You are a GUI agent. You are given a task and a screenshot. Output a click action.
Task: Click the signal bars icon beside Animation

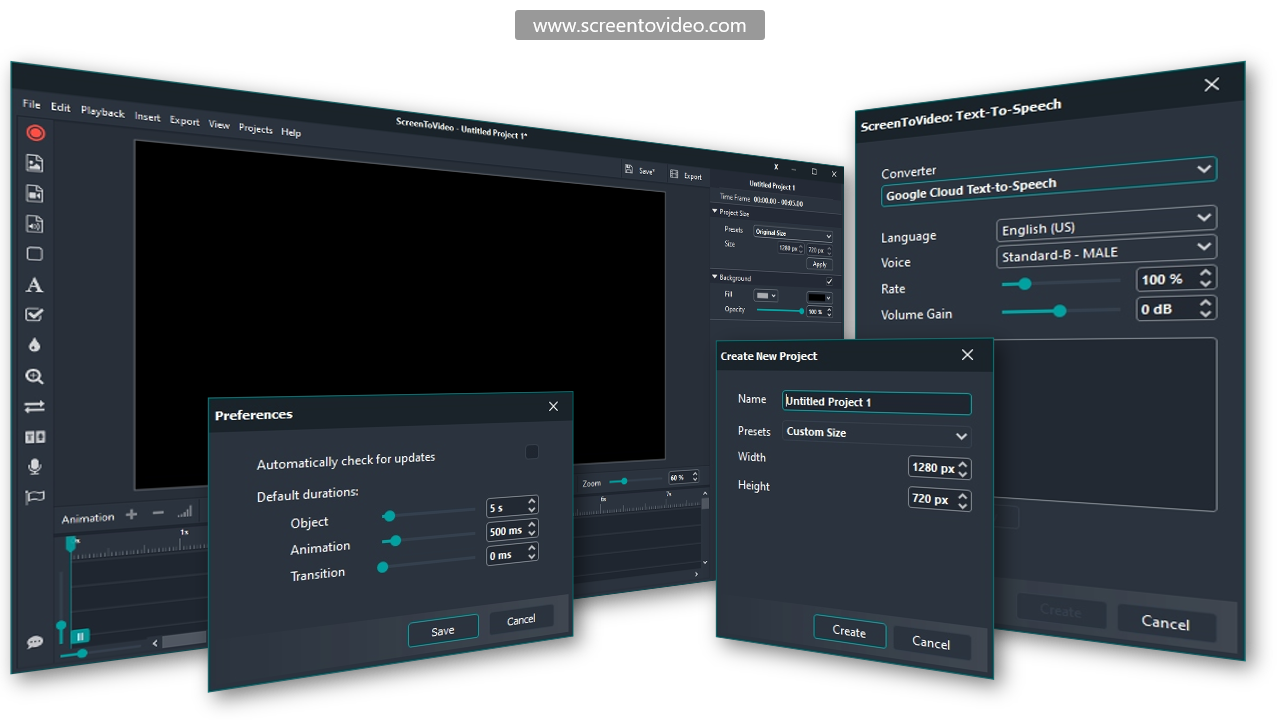click(184, 511)
